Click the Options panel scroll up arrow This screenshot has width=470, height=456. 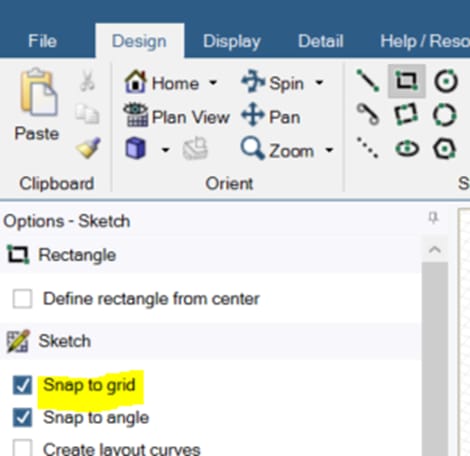point(435,250)
